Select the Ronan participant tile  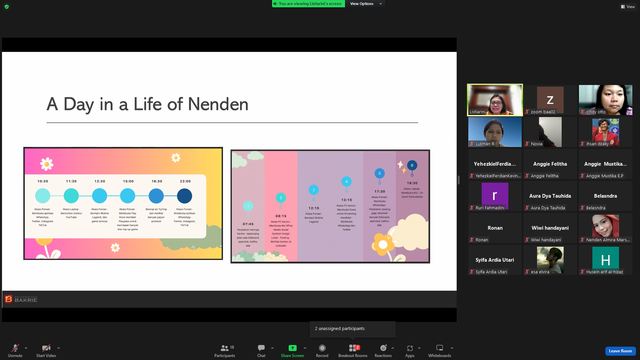[x=495, y=228]
